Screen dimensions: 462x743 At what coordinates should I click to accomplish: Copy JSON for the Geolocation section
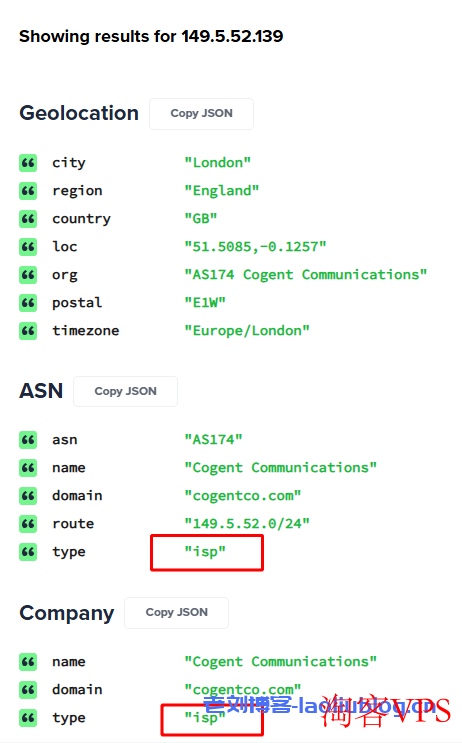coord(201,114)
